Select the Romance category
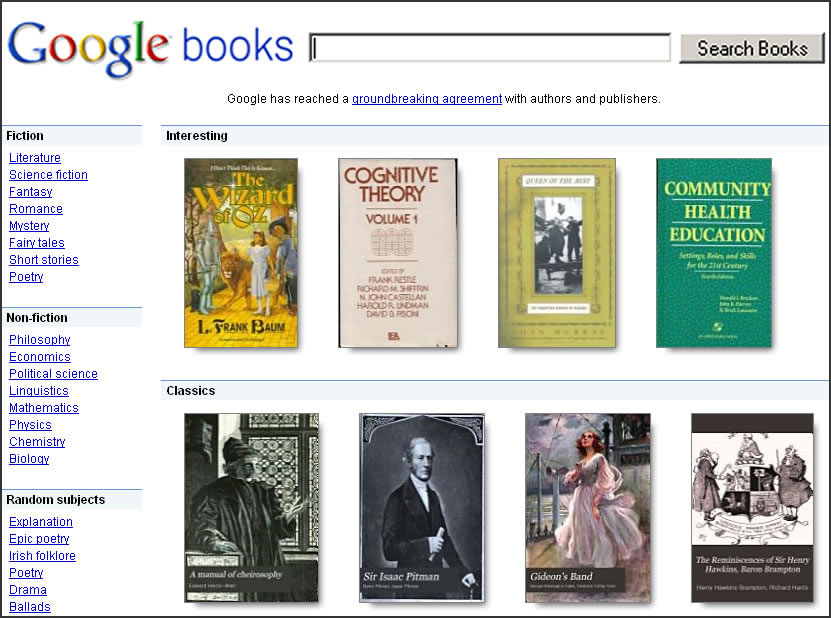 tap(35, 208)
